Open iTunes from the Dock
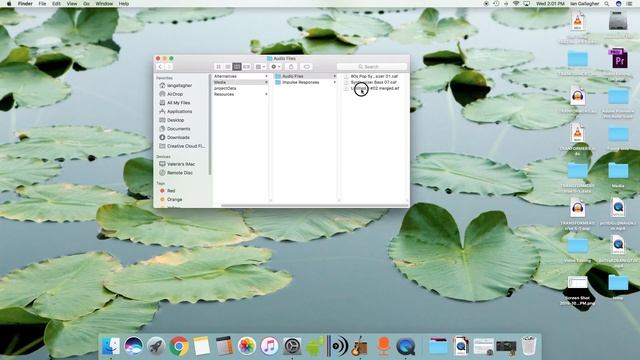640x360 pixels. pyautogui.click(x=269, y=346)
